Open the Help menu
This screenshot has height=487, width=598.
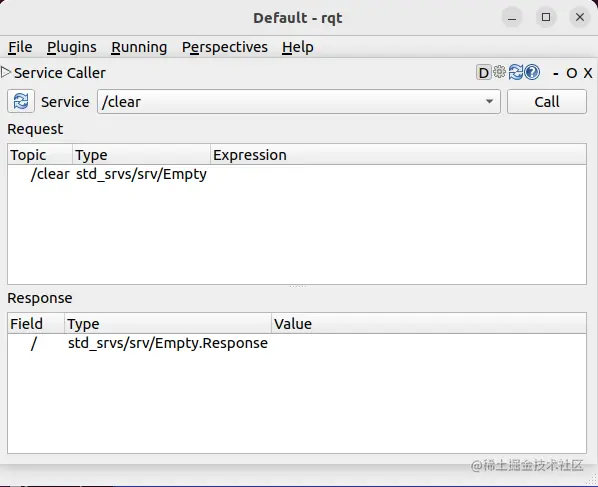pos(297,47)
